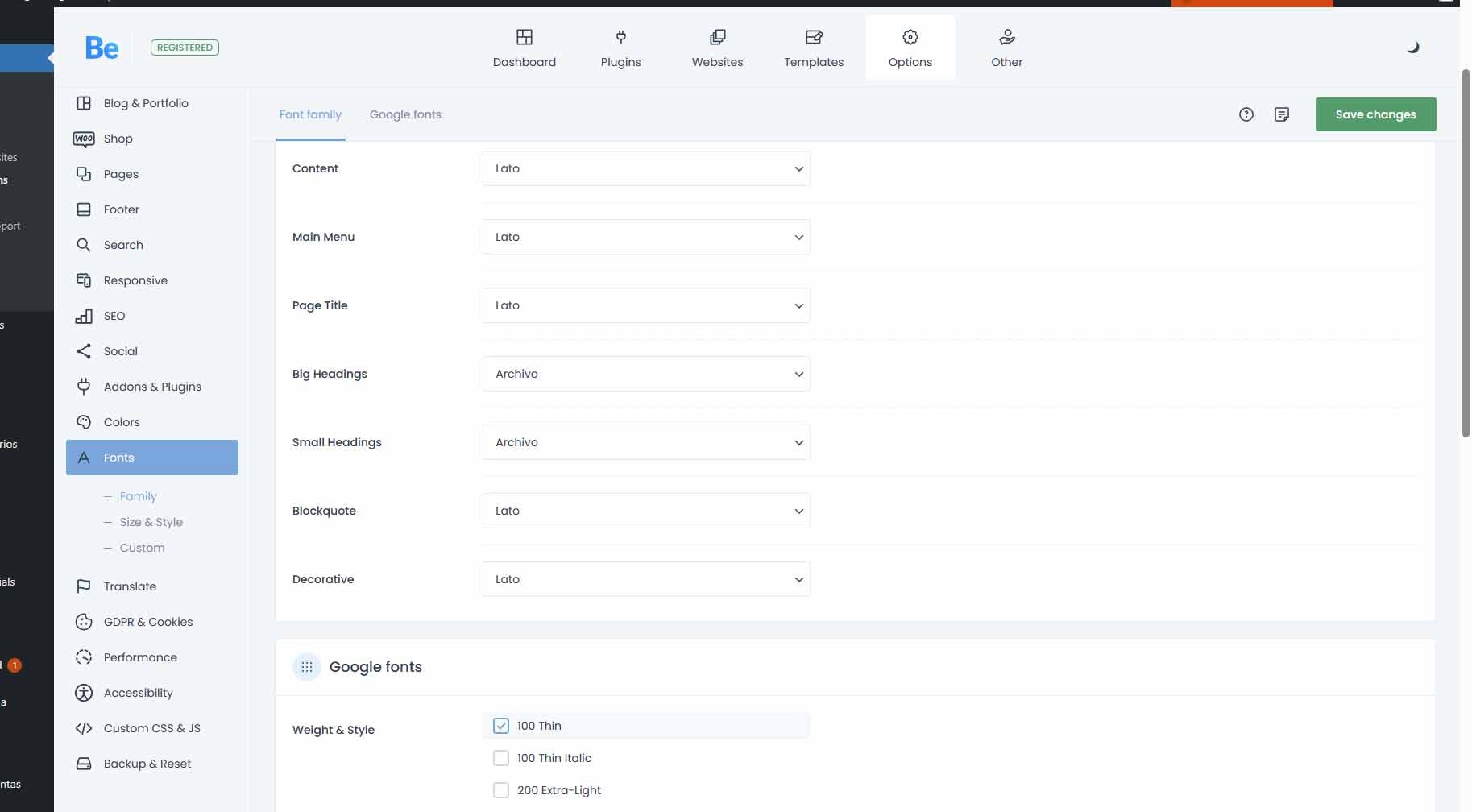The width and height of the screenshot is (1472, 812).
Task: Open the Big Headings font dropdown
Action: (x=646, y=374)
